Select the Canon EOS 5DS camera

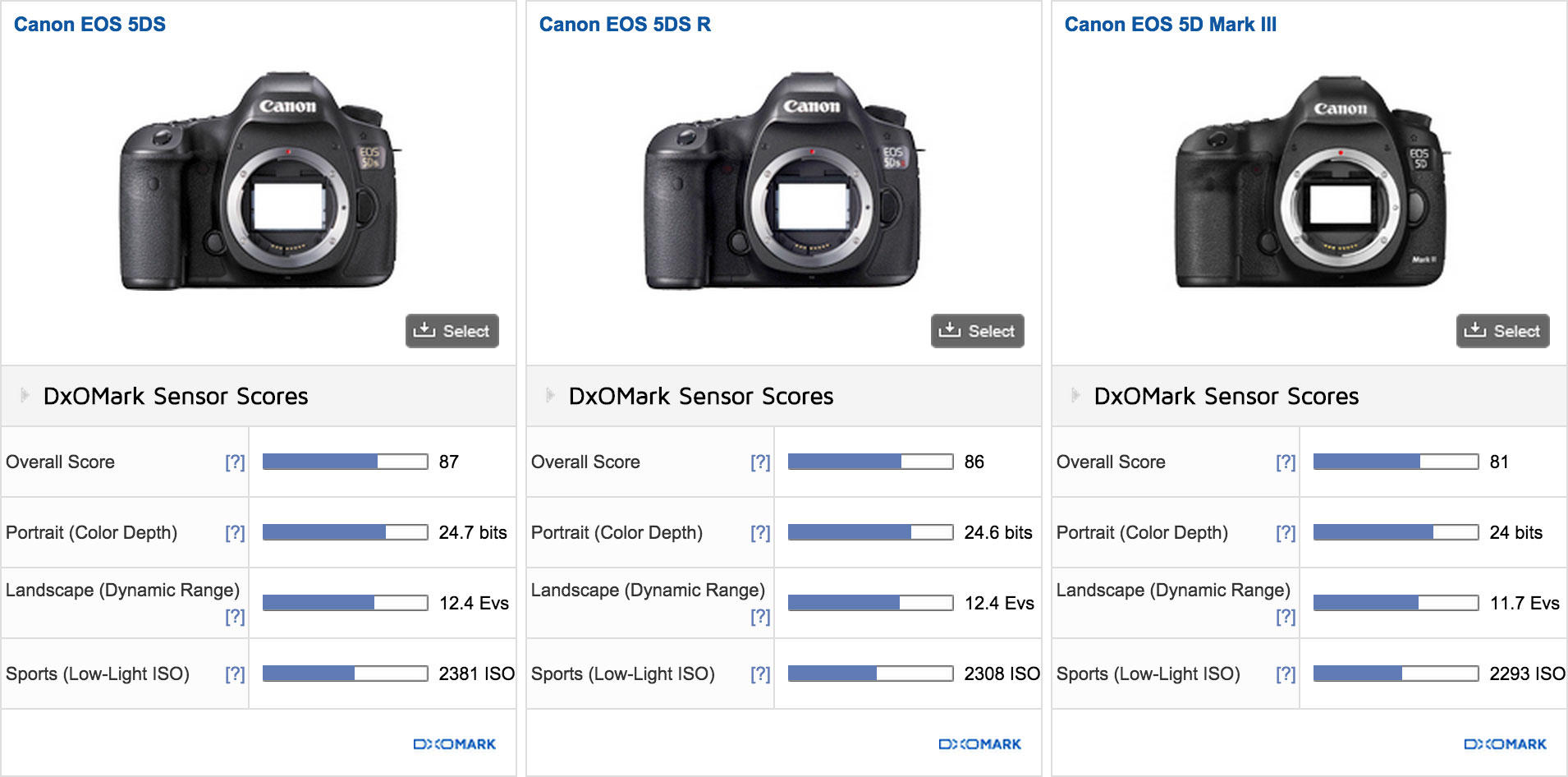coord(452,331)
